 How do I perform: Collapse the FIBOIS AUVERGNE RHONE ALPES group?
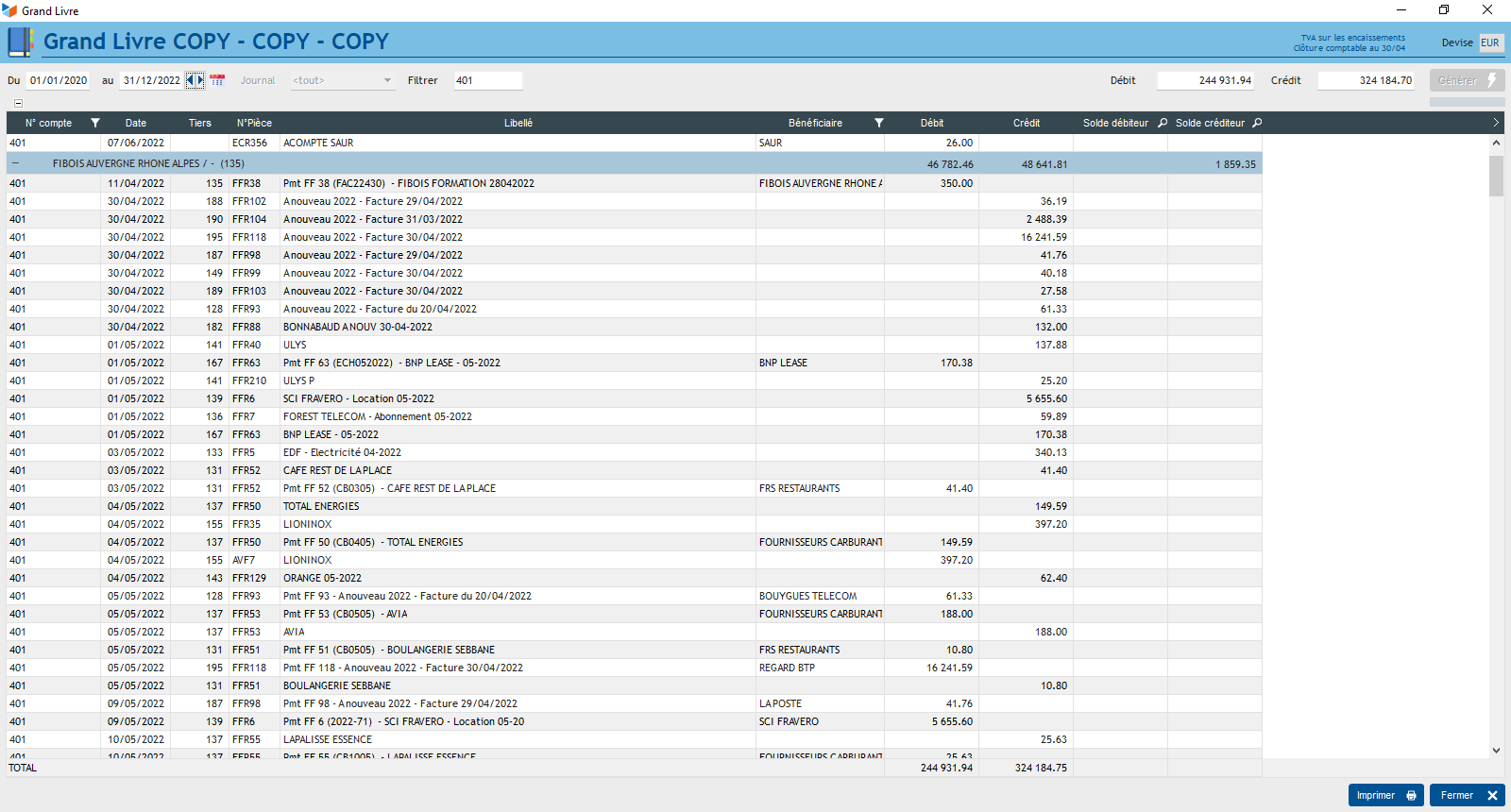[16, 163]
